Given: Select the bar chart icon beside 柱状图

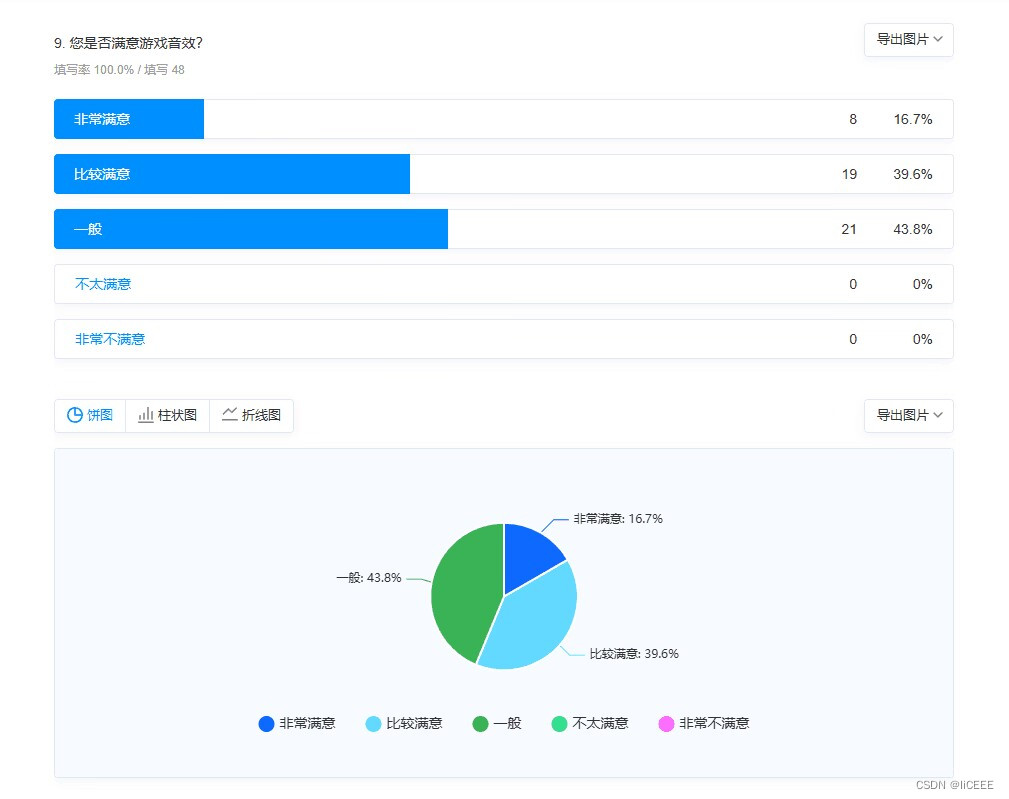Looking at the screenshot, I should pos(145,415).
